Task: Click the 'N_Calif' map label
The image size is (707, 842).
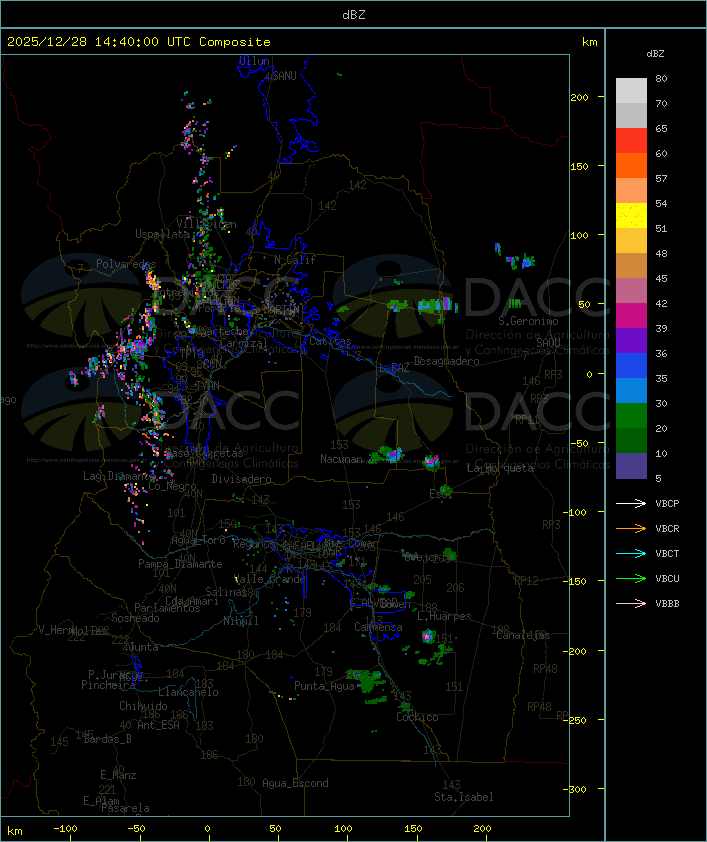Action: (295, 260)
